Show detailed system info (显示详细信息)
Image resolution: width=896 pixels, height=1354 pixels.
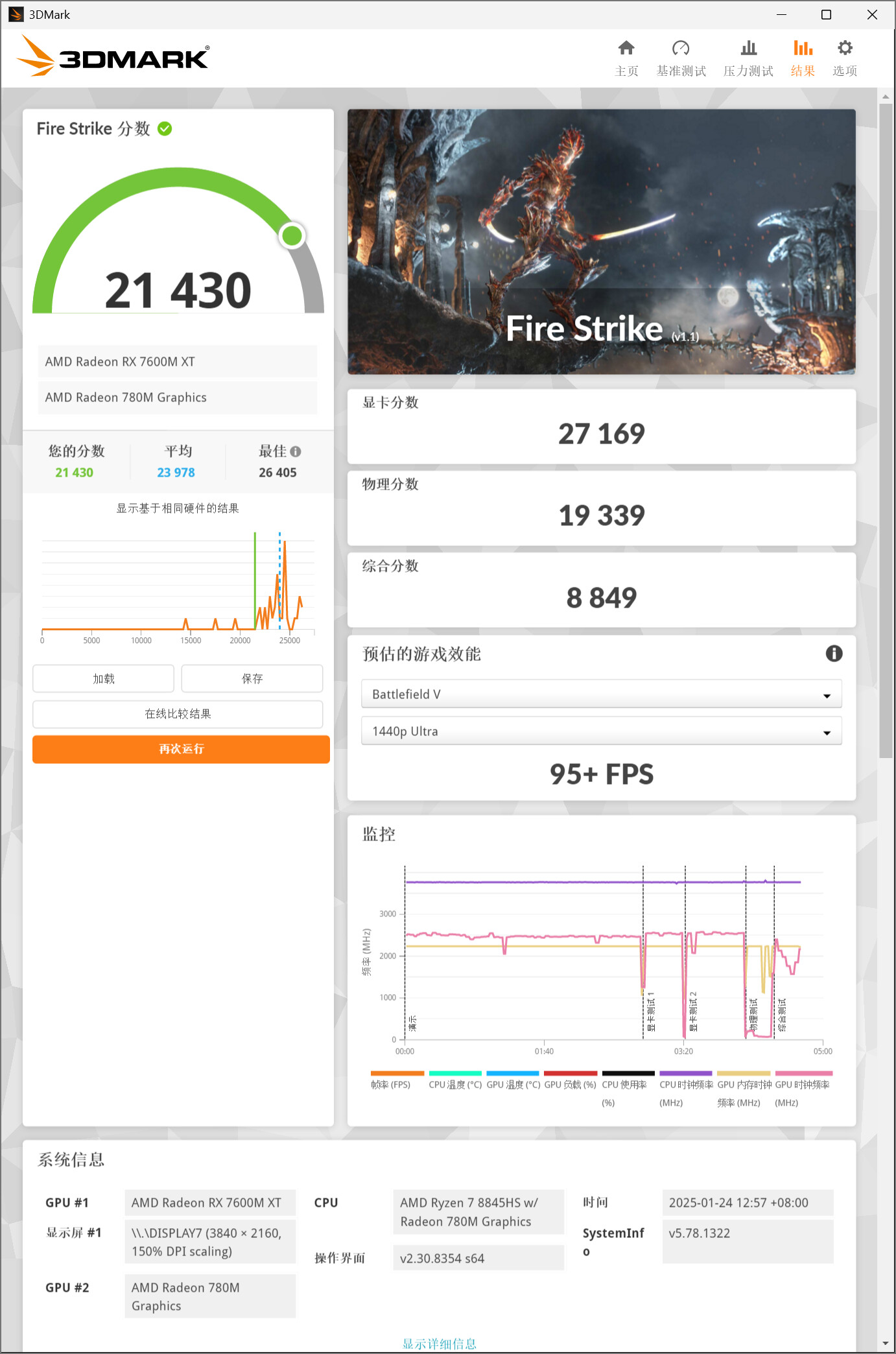point(439,1343)
